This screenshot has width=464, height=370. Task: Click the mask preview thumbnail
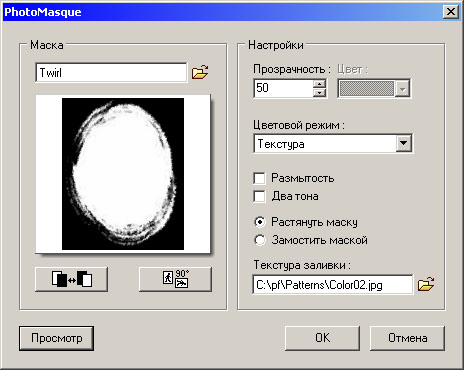[x=123, y=174]
